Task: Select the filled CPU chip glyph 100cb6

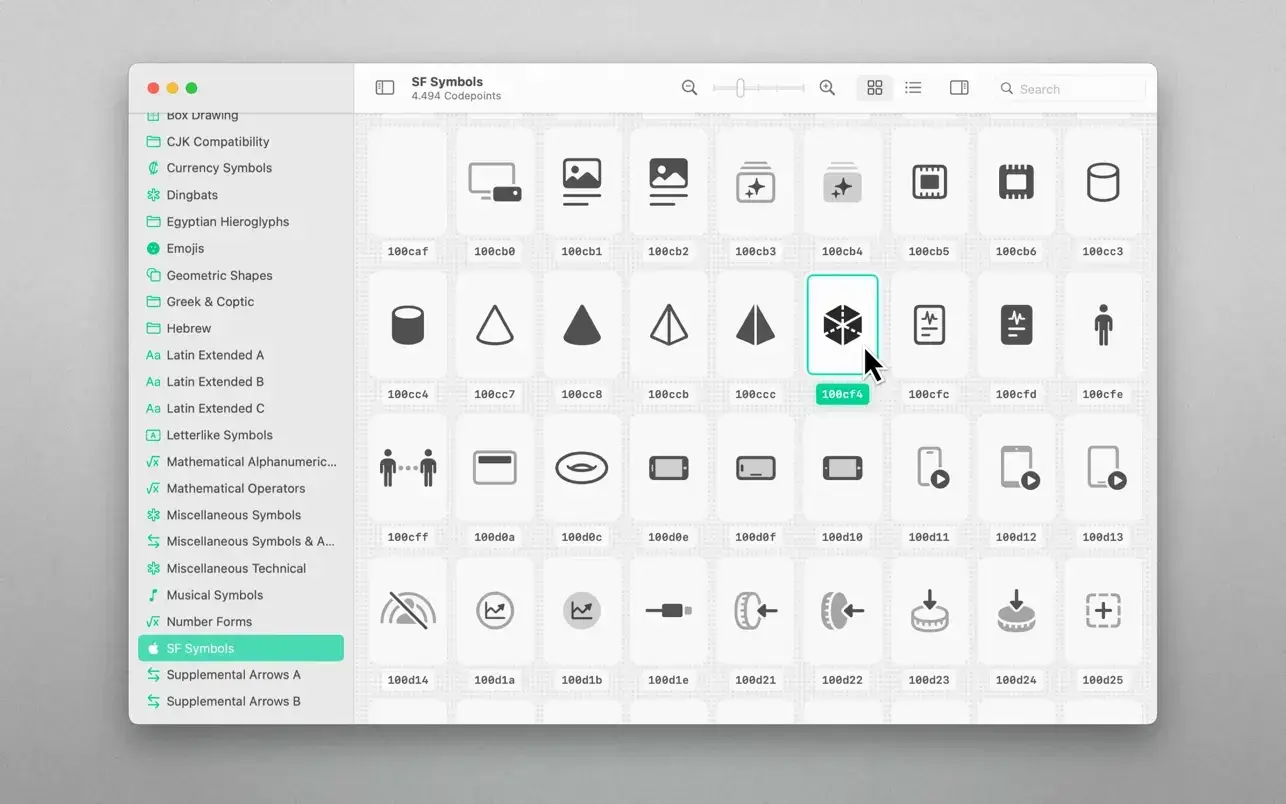Action: click(1015, 183)
